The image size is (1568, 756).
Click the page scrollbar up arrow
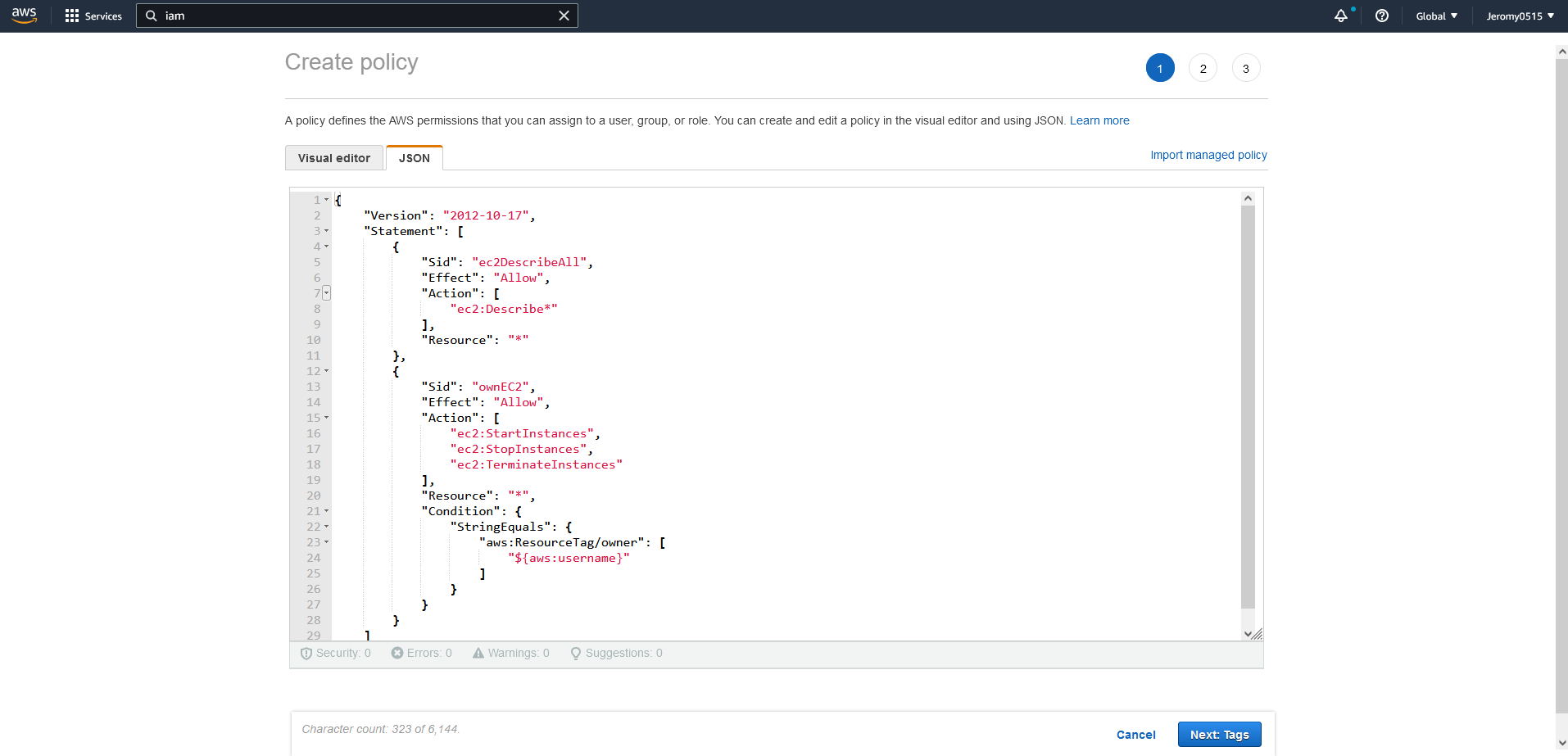[1561, 52]
